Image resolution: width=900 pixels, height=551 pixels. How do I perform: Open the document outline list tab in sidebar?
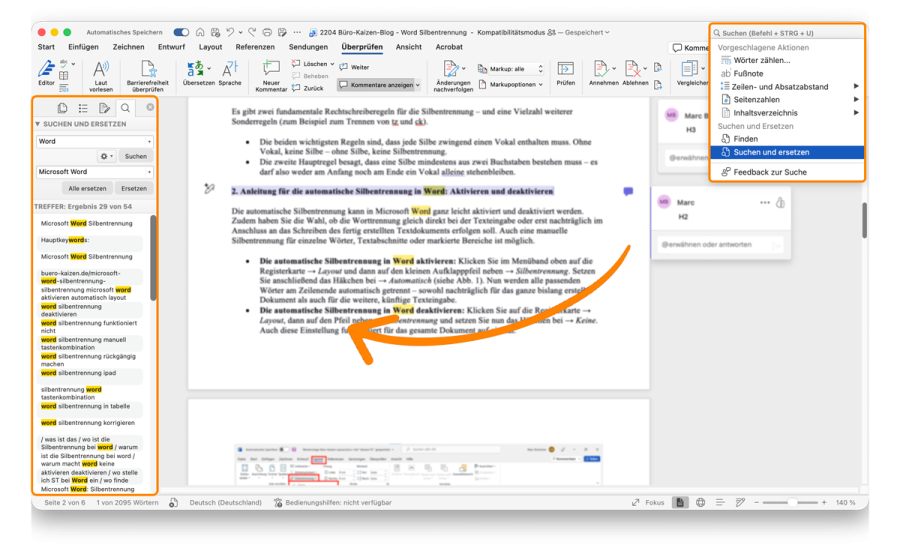(83, 108)
